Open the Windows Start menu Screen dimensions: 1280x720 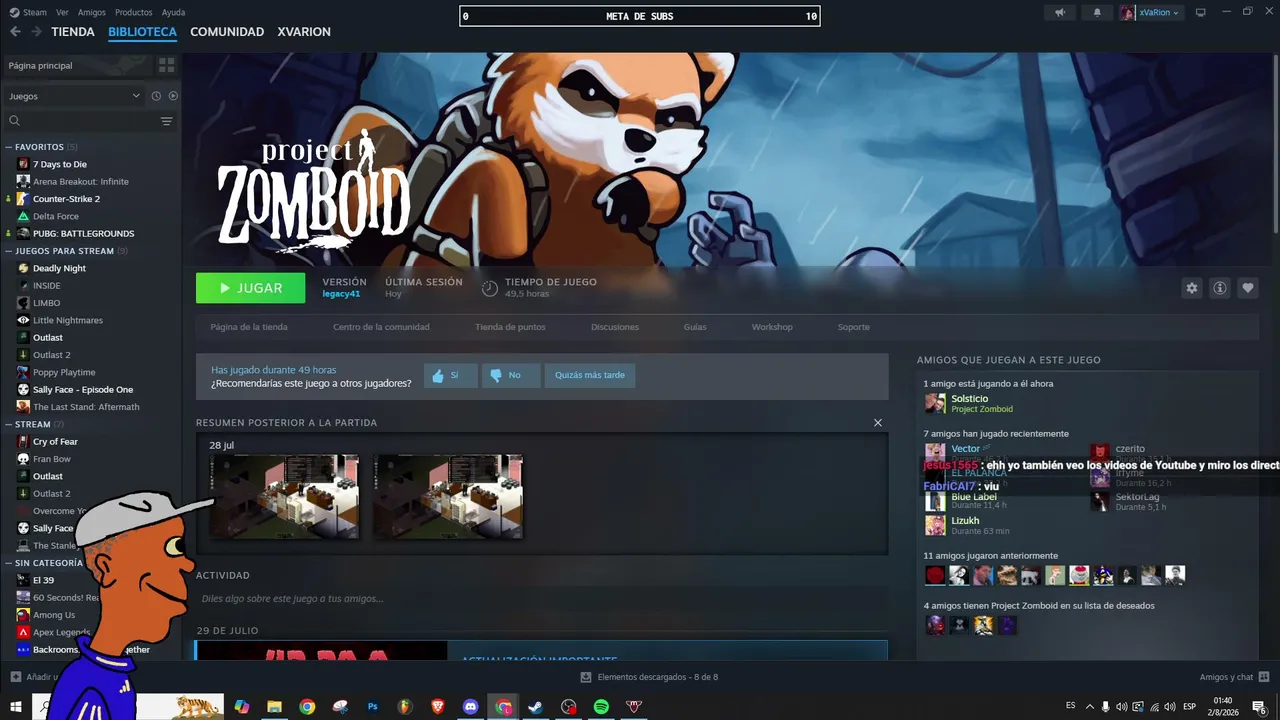tap(16, 707)
